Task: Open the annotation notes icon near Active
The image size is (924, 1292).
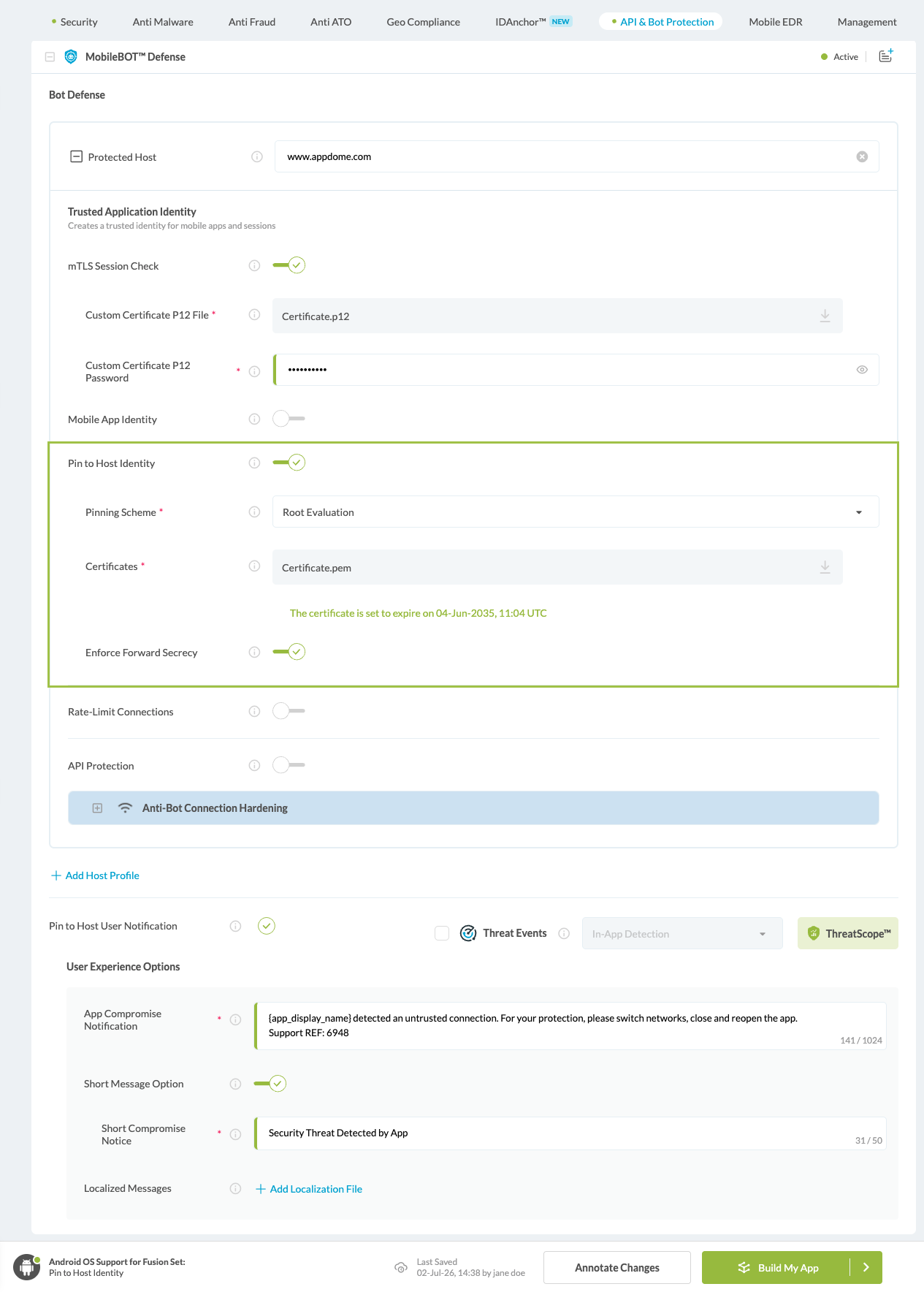Action: 885,56
